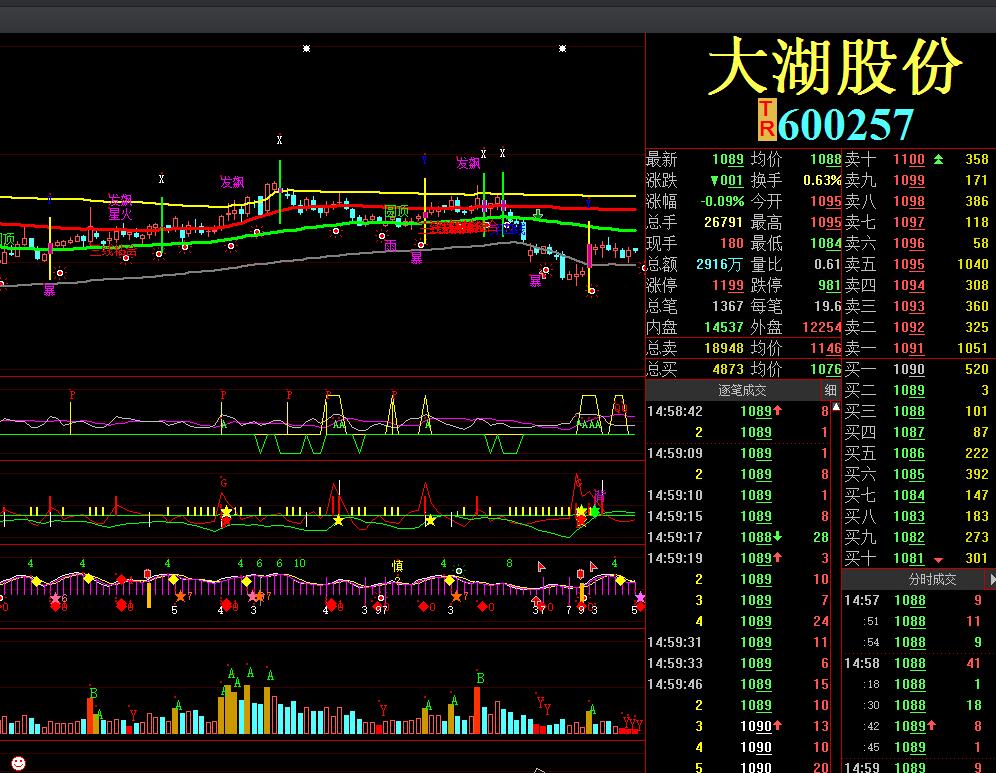Click the 卖九 ask price 1099
The height and width of the screenshot is (773, 996).
[x=909, y=180]
